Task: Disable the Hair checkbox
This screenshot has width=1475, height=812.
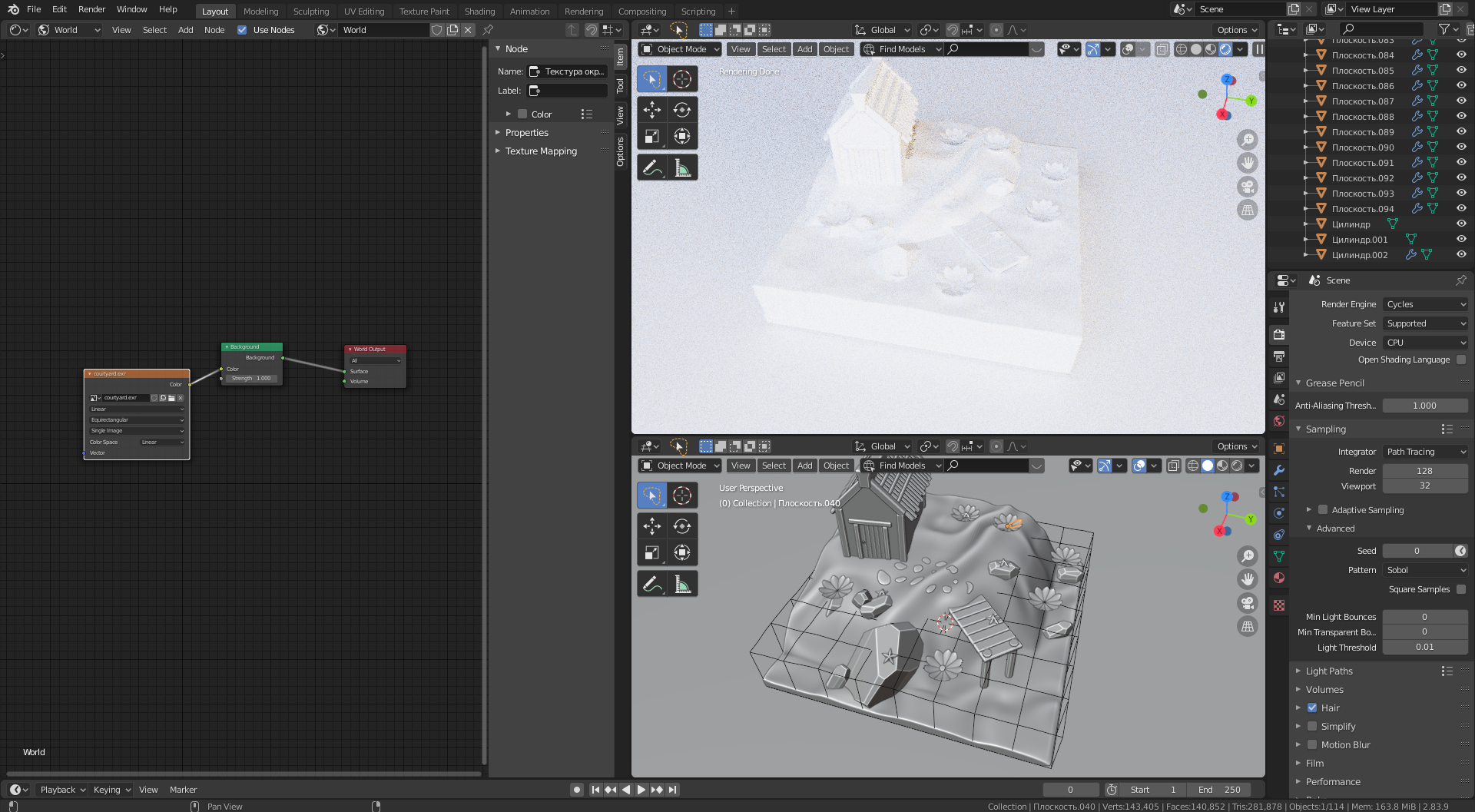Action: (1312, 708)
